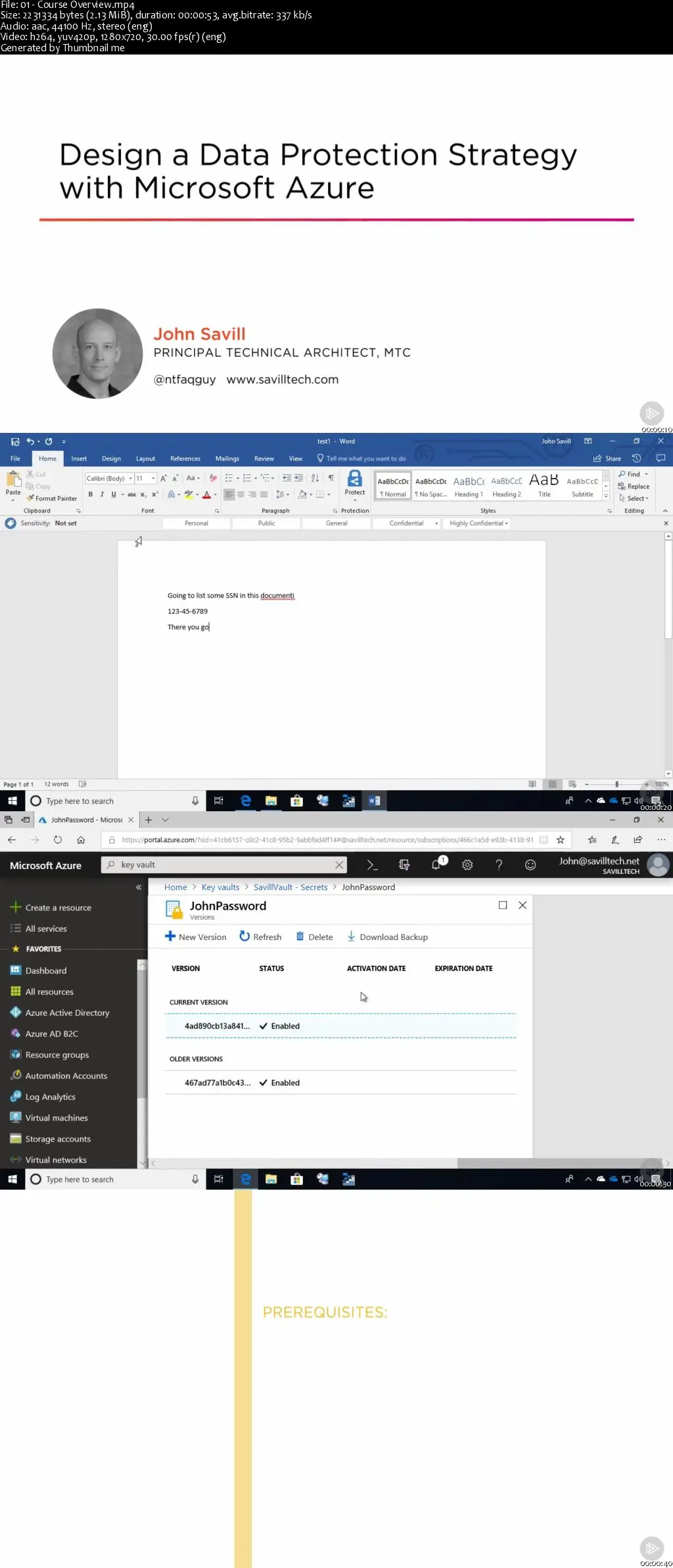This screenshot has width=673, height=1568.
Task: Open the Change Case Aa dropdown
Action: 192,478
